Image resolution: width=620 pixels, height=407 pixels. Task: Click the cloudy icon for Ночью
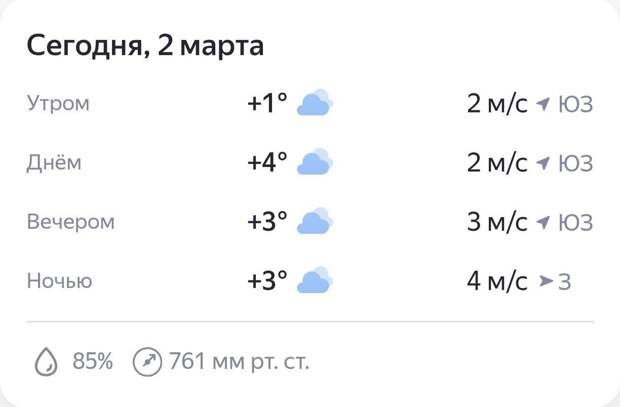click(315, 281)
